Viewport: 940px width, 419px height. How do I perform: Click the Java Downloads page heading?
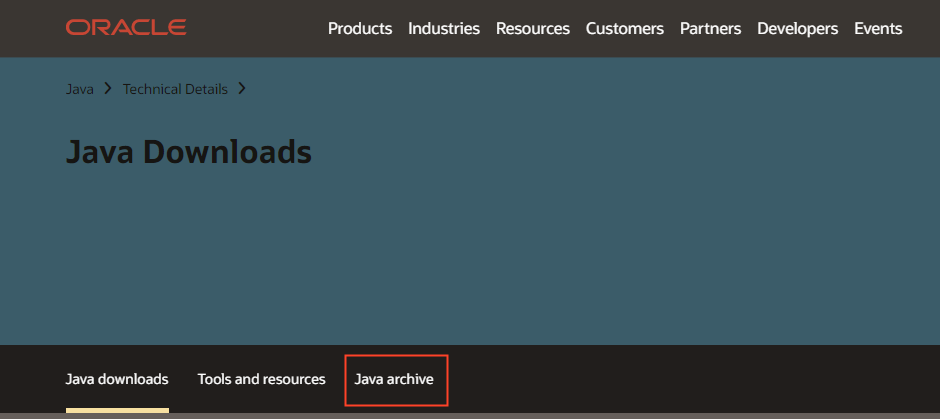point(189,152)
